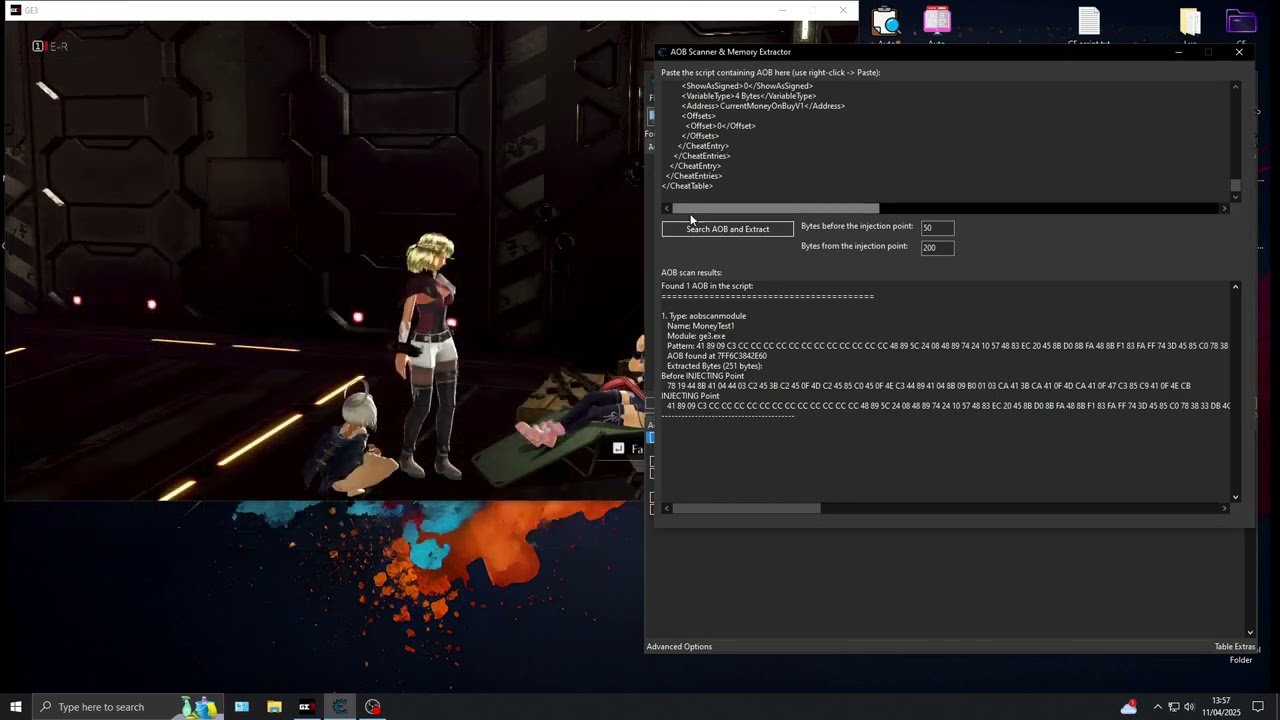Click the 'Type: aobscanmodule' result line
The width and height of the screenshot is (1280, 720).
[703, 316]
